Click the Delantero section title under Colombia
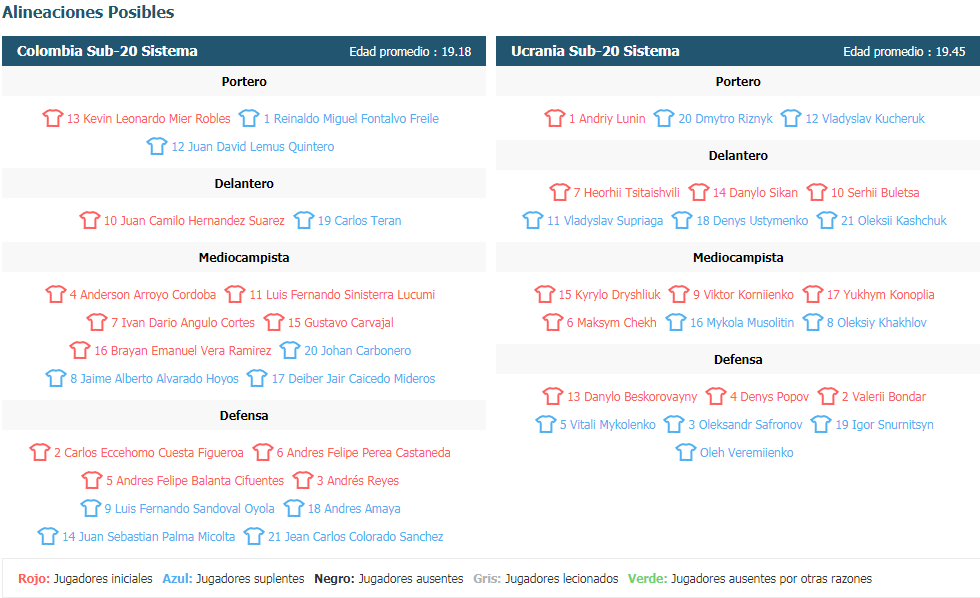Screen dimensions: 980x598 pos(244,184)
